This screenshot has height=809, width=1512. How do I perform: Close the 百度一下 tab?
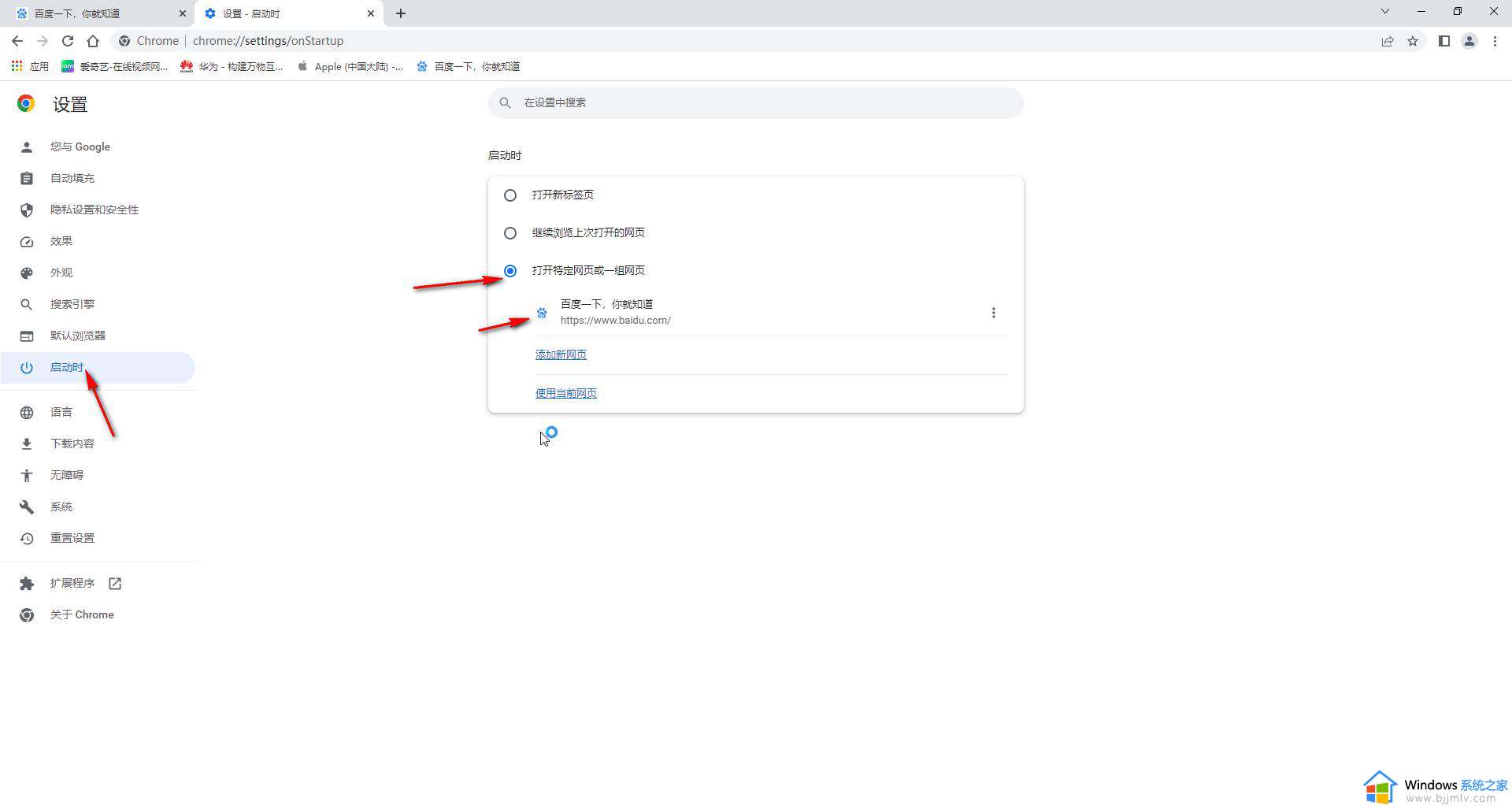tap(183, 13)
